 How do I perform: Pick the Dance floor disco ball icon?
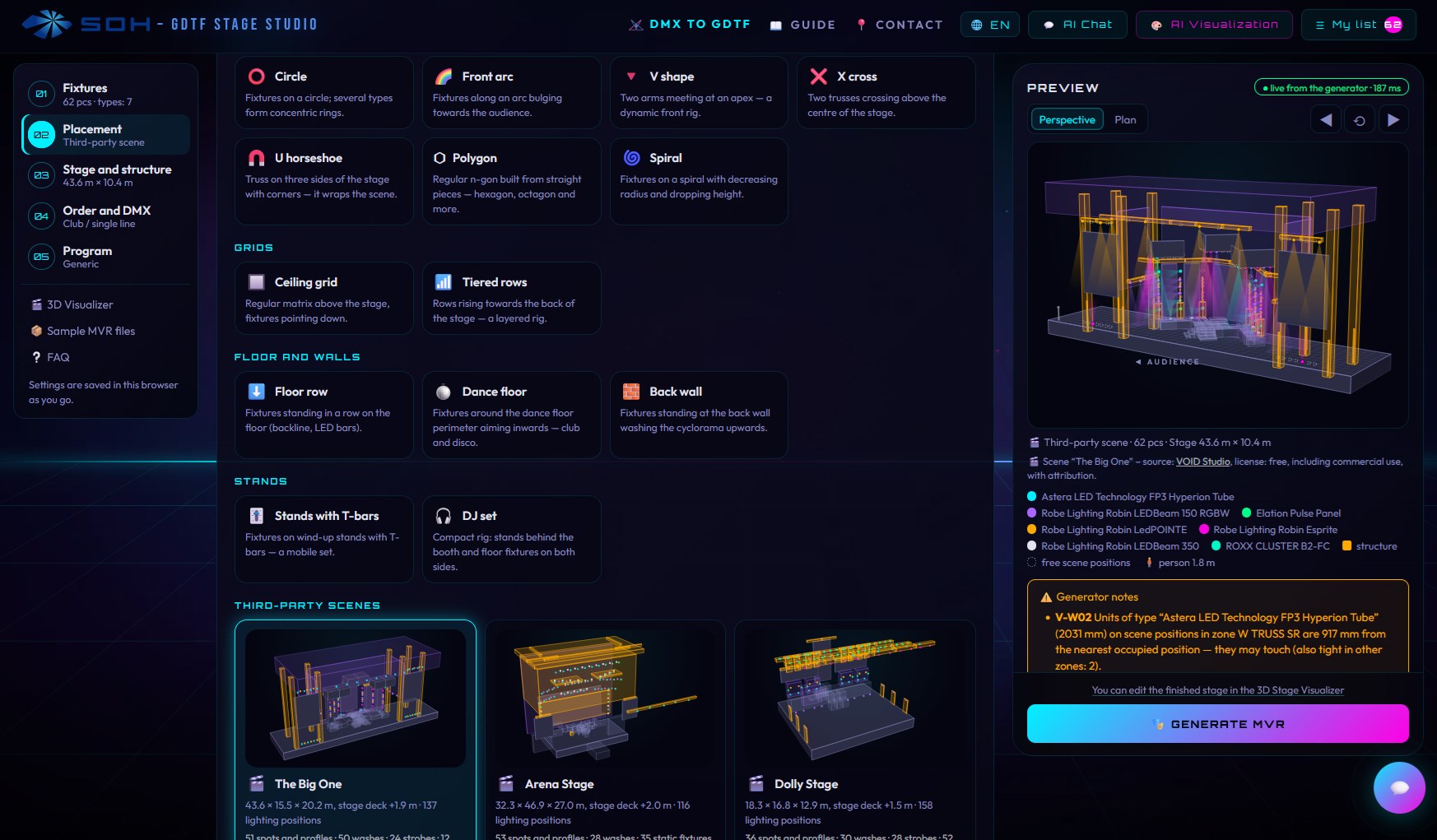pos(444,392)
